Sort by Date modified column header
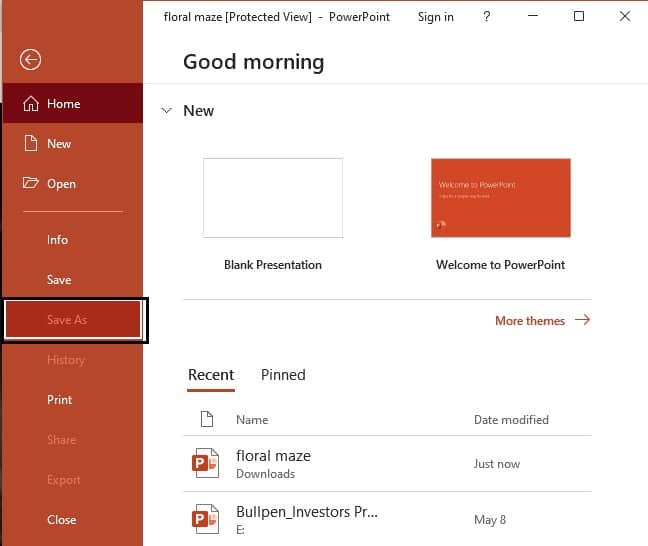648x546 pixels. (511, 420)
